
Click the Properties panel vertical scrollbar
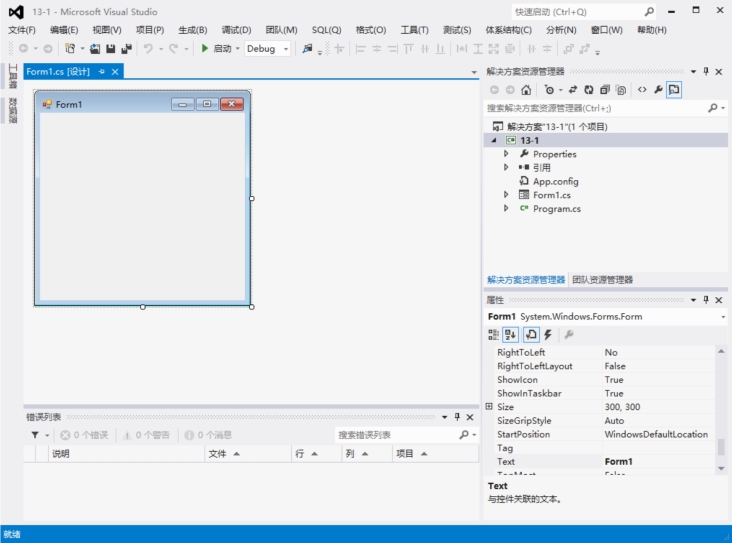[721, 445]
